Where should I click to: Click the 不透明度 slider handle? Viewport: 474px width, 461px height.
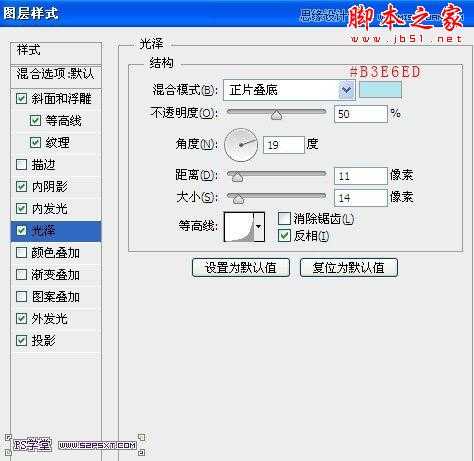(x=276, y=115)
